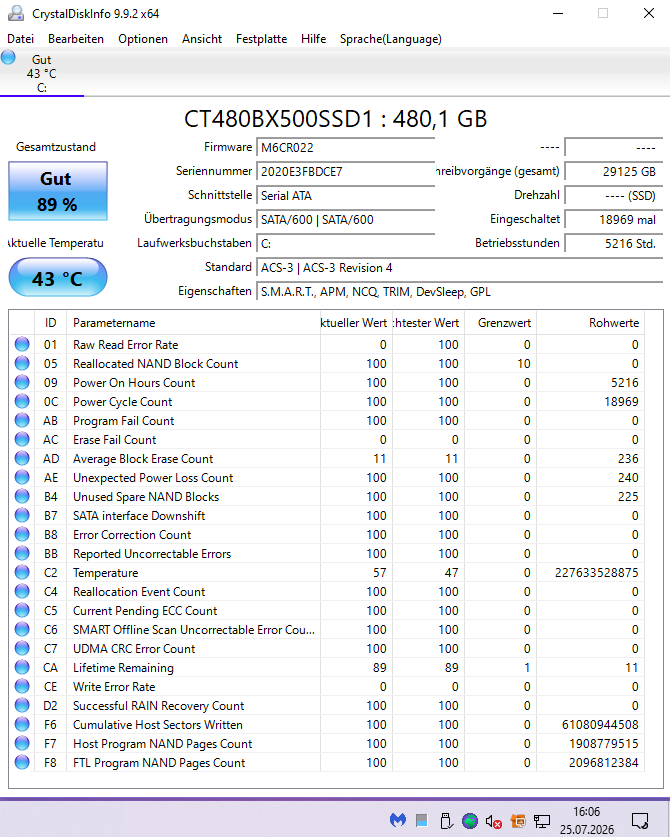
Task: Open the network tray icon
Action: (542, 820)
